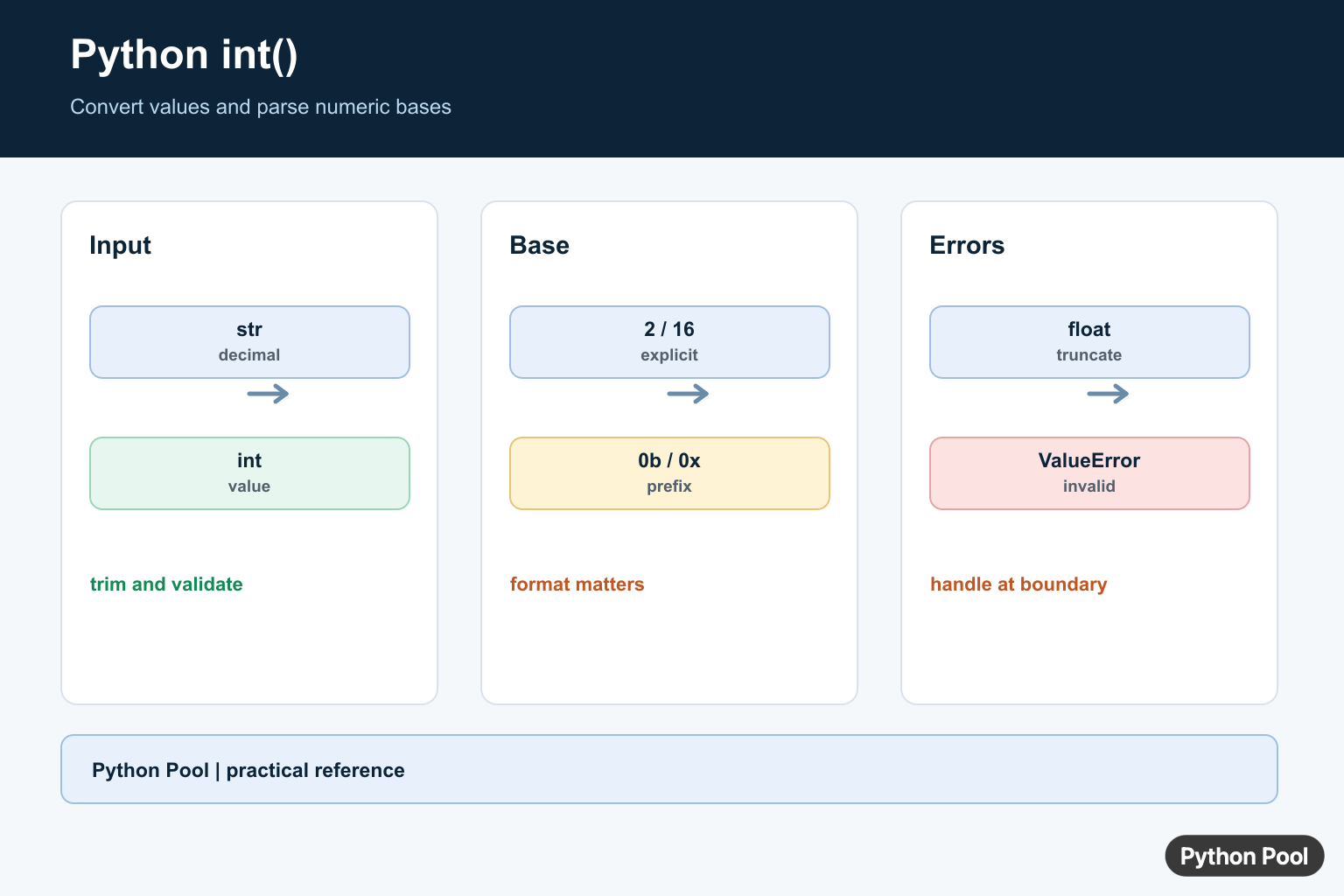Click the 'trim and validate' note
Viewport: 1344px width, 896px height.
coord(166,584)
